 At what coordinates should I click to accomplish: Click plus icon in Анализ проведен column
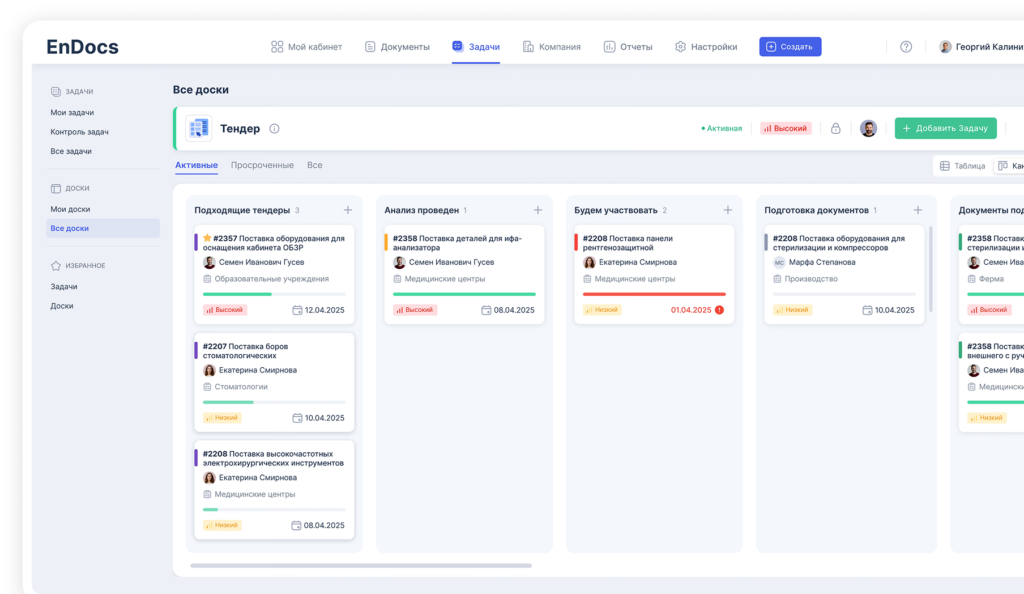pos(537,210)
